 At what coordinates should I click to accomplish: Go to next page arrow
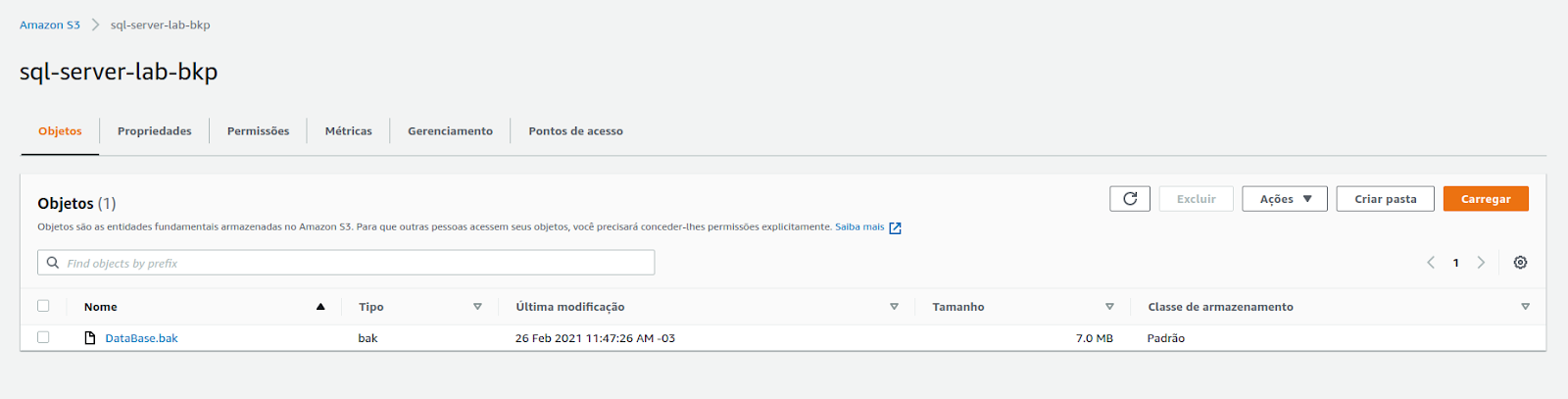pyautogui.click(x=1481, y=263)
